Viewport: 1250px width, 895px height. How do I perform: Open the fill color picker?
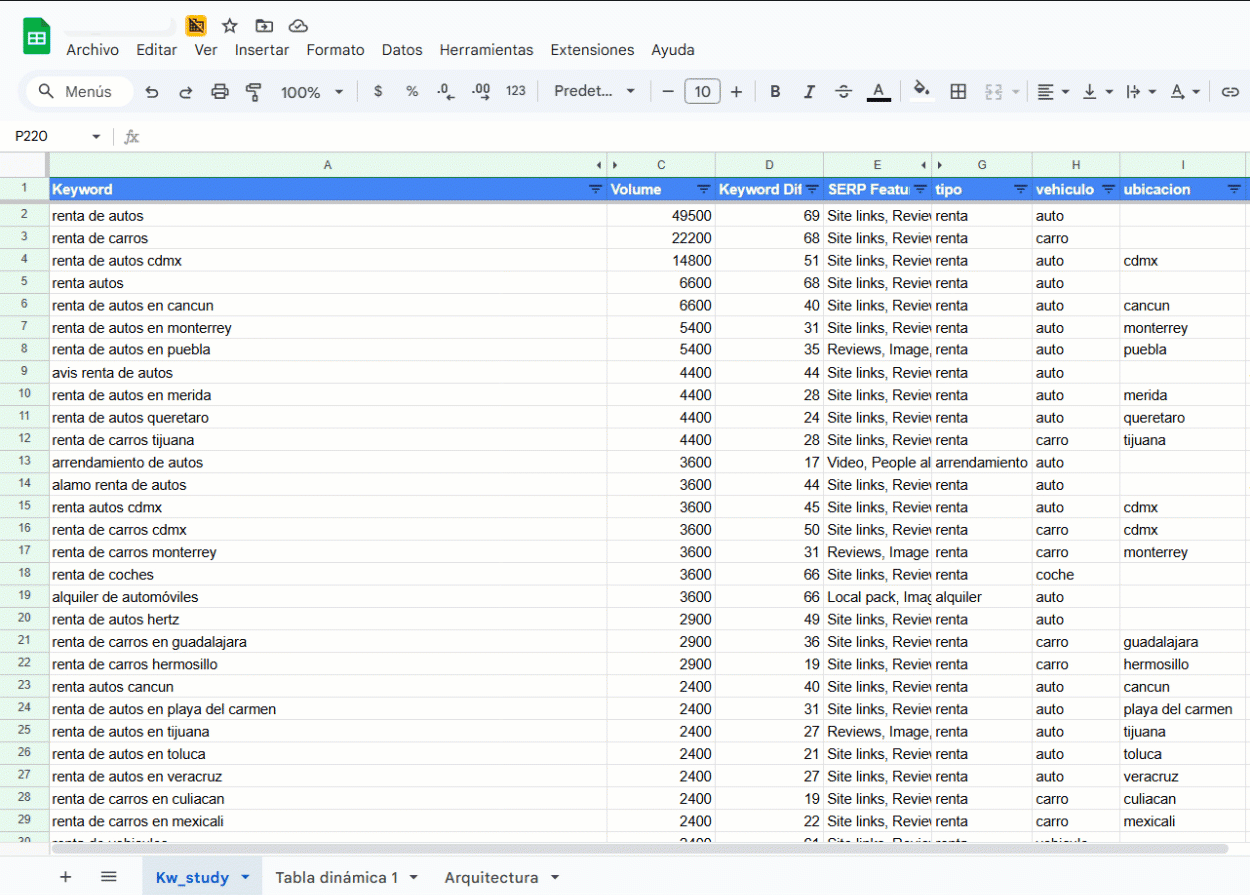pos(922,92)
